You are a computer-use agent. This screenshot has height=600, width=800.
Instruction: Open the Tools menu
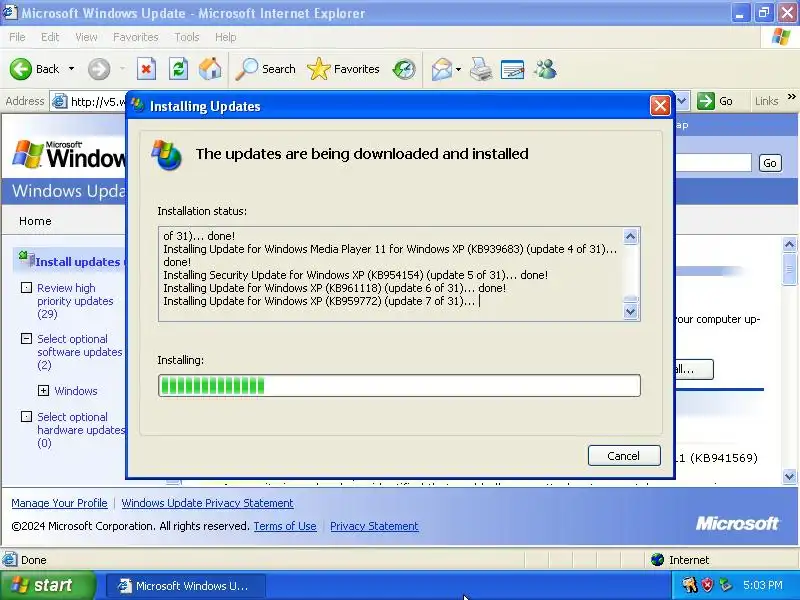[187, 37]
